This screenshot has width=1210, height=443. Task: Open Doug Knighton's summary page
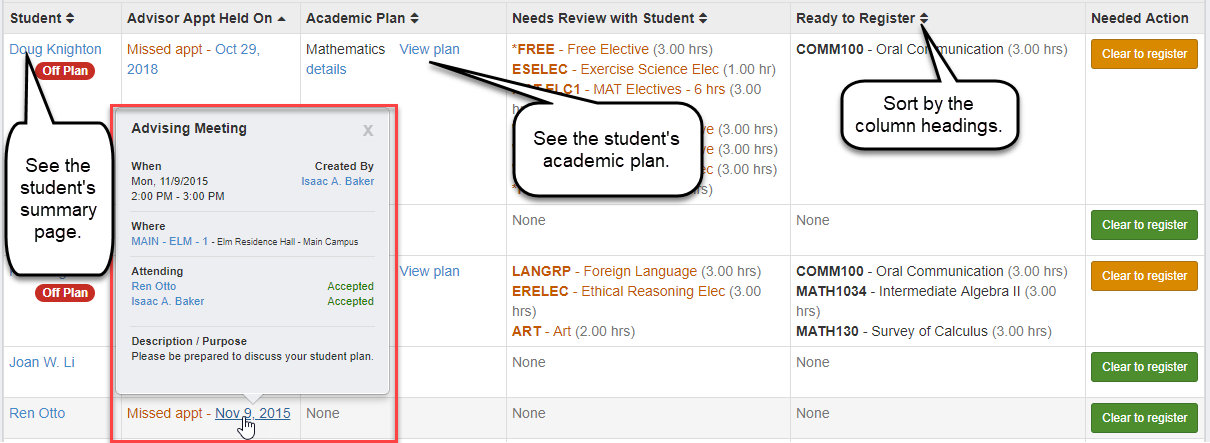[x=55, y=50]
